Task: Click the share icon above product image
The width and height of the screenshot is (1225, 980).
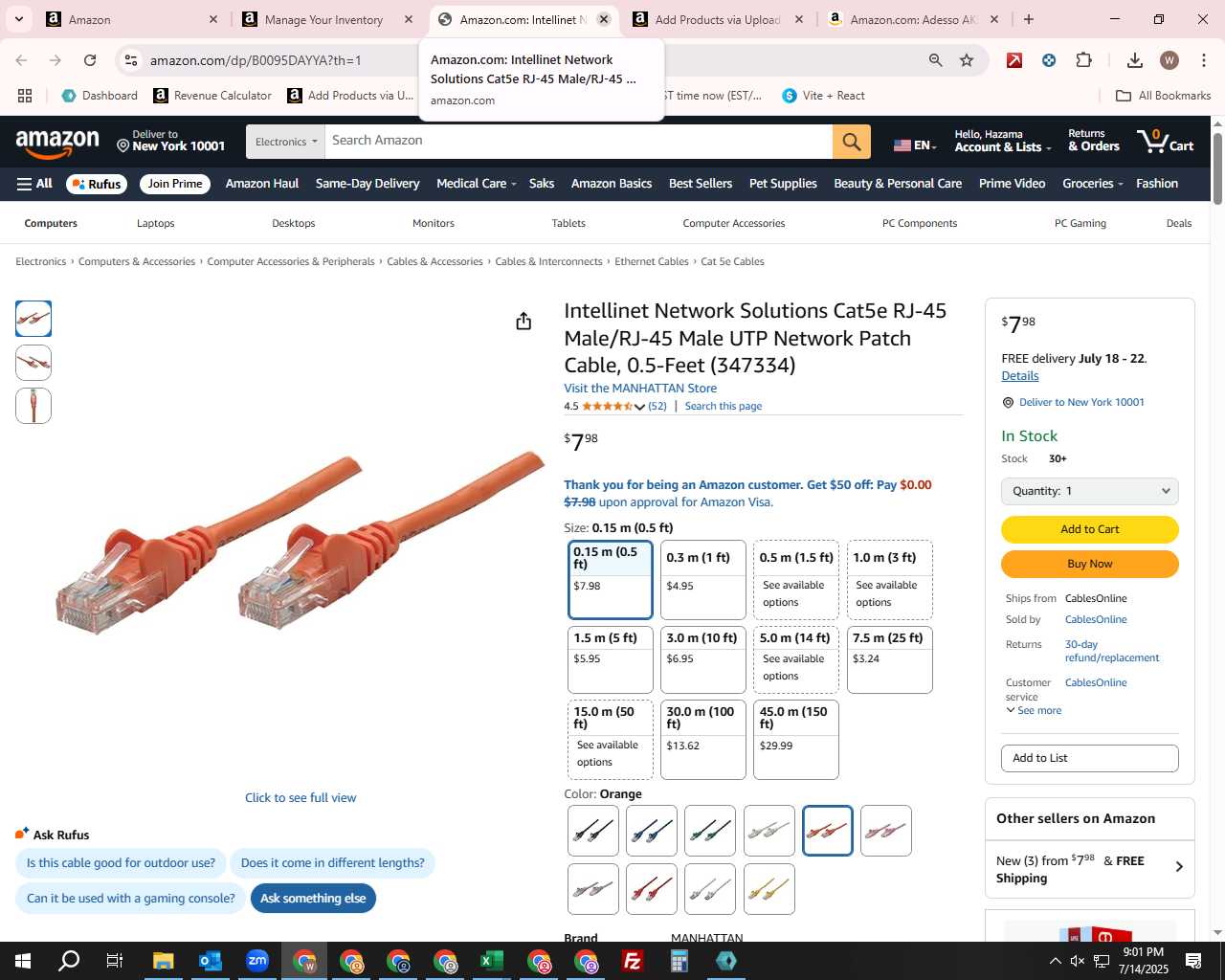Action: pyautogui.click(x=523, y=321)
